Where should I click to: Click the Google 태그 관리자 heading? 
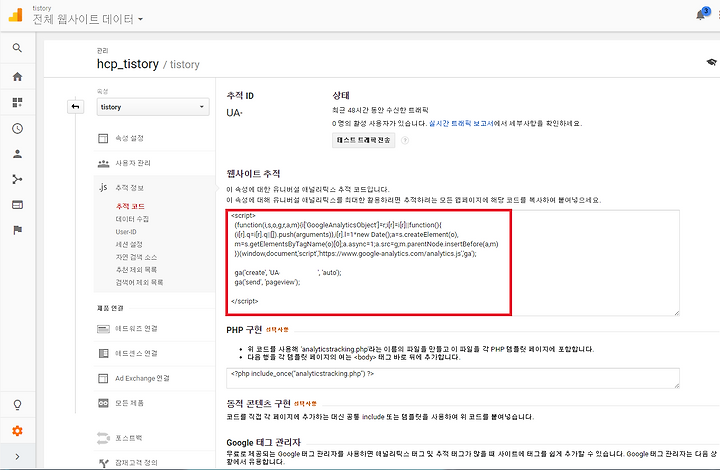tap(264, 442)
